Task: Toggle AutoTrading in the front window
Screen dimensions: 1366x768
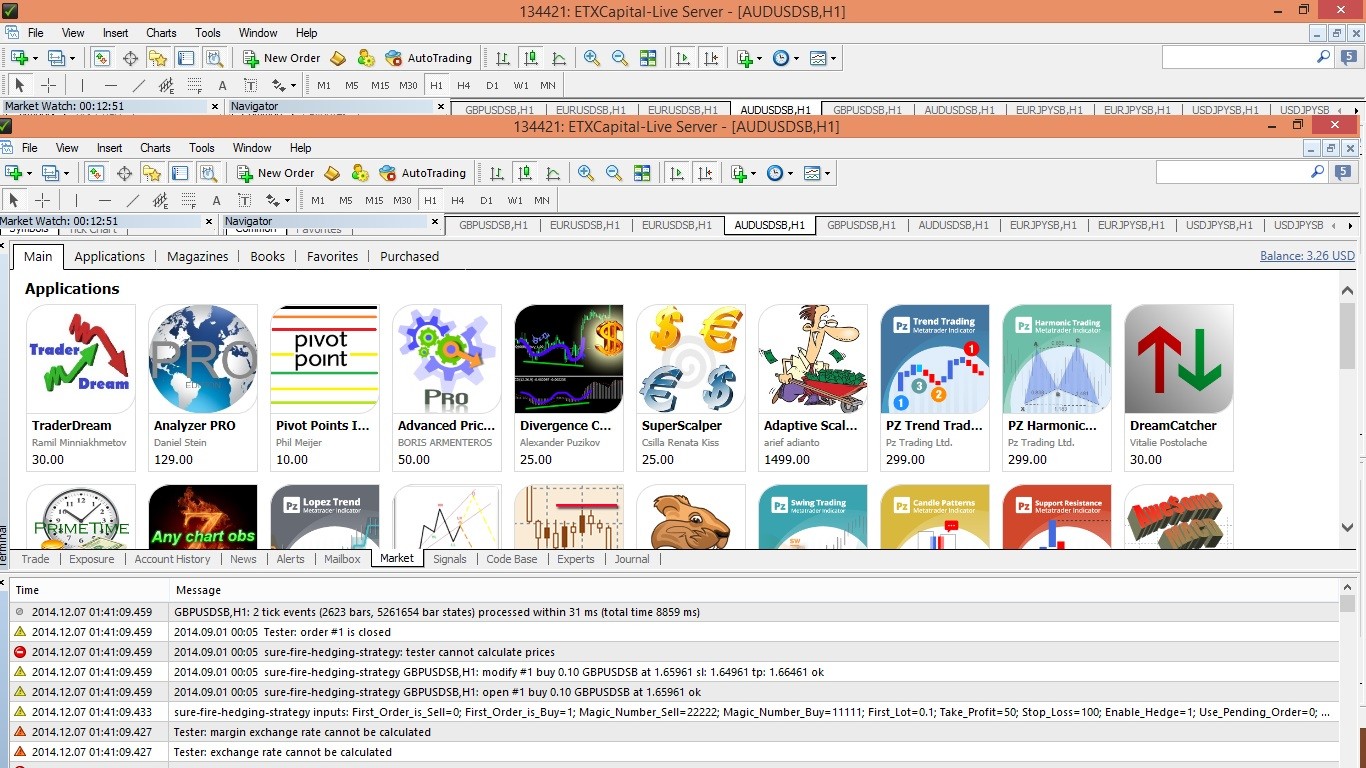Action: [423, 173]
